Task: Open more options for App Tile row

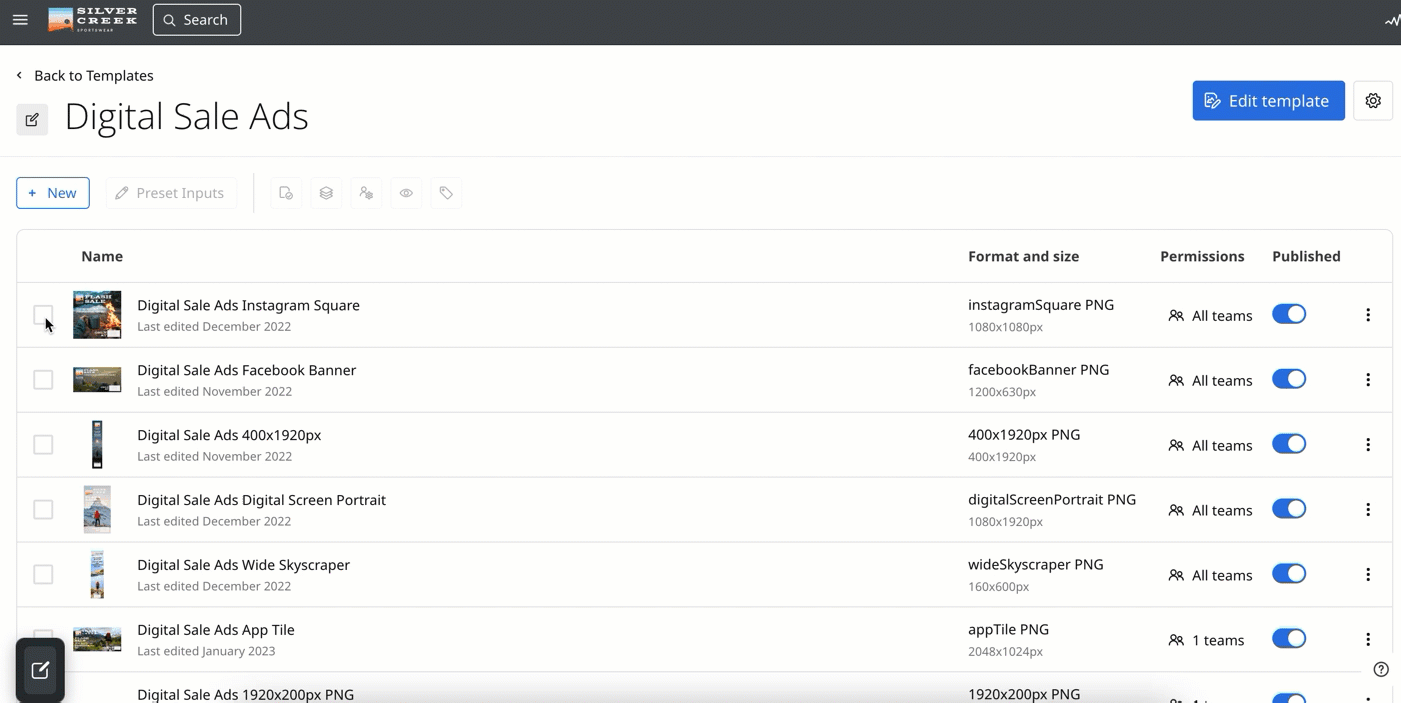Action: point(1368,640)
